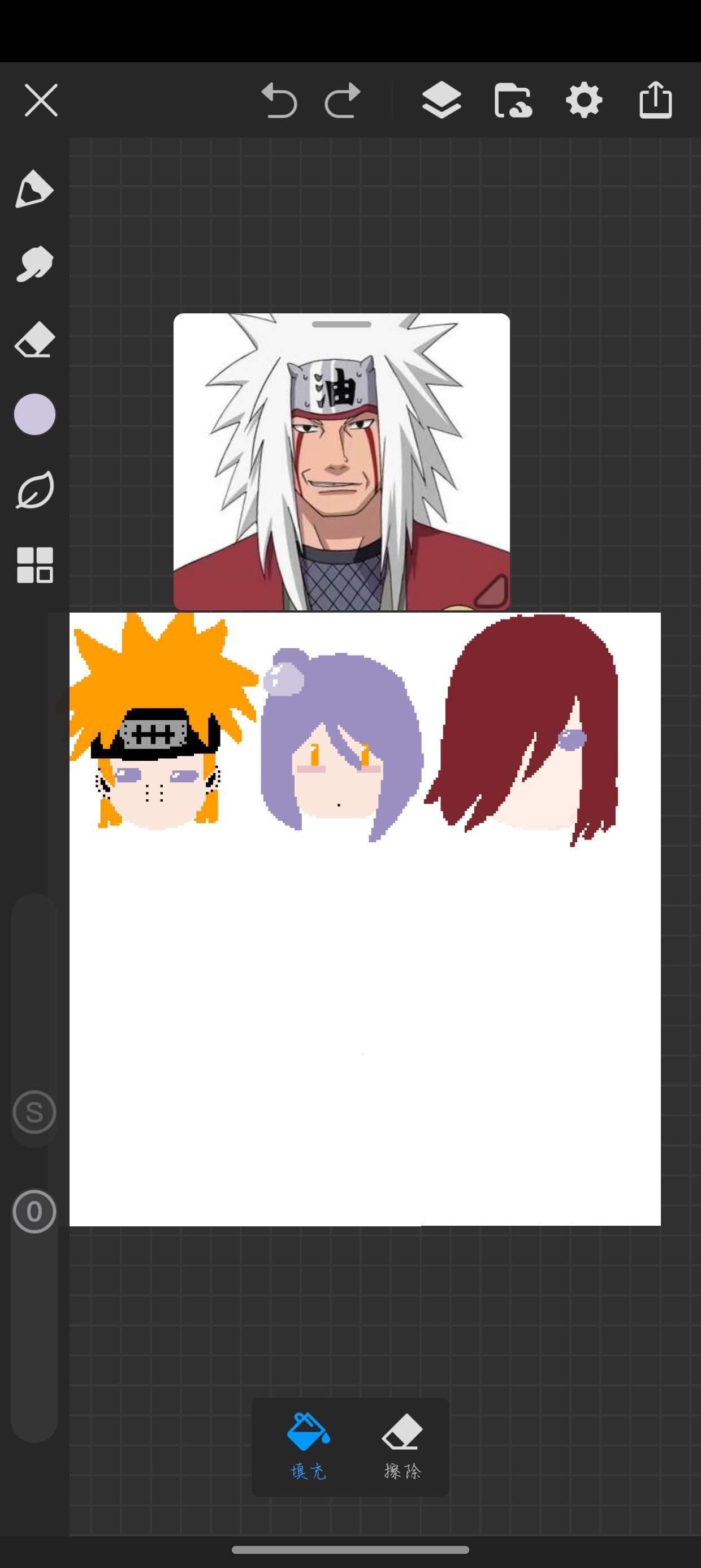Close the drawing with the X icon

tap(41, 100)
